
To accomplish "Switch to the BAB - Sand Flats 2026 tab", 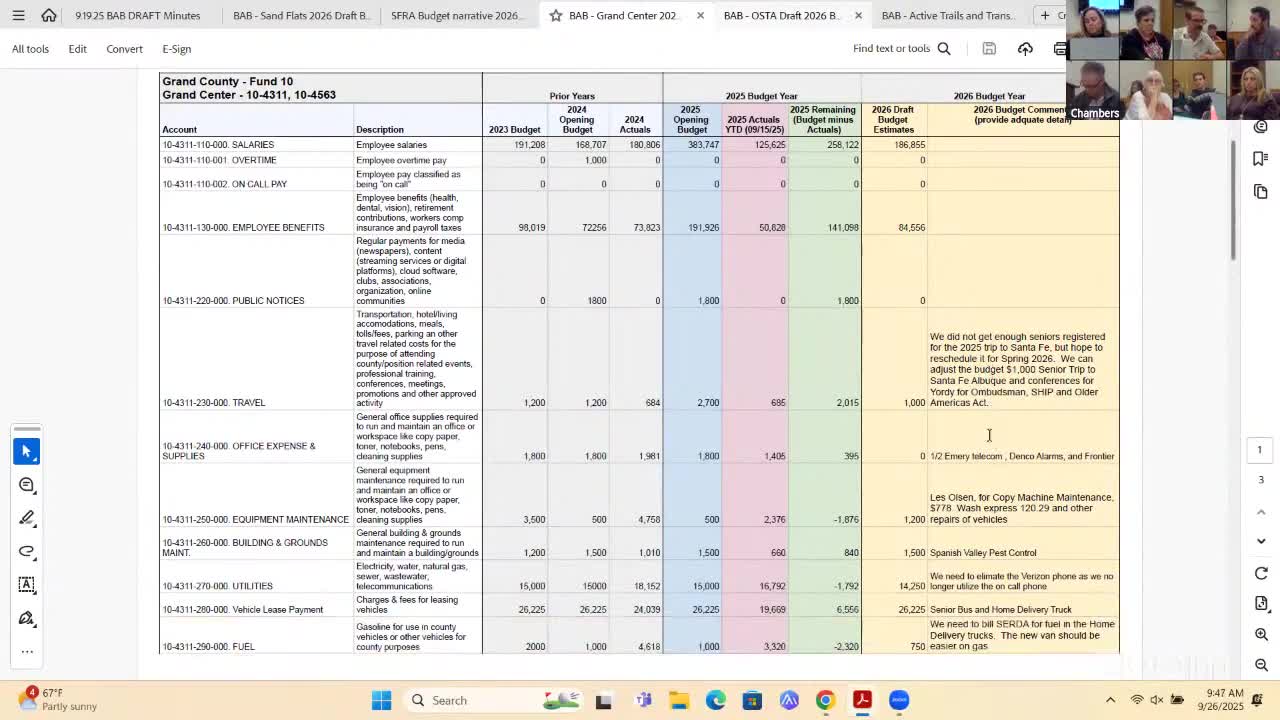I will pyautogui.click(x=301, y=15).
